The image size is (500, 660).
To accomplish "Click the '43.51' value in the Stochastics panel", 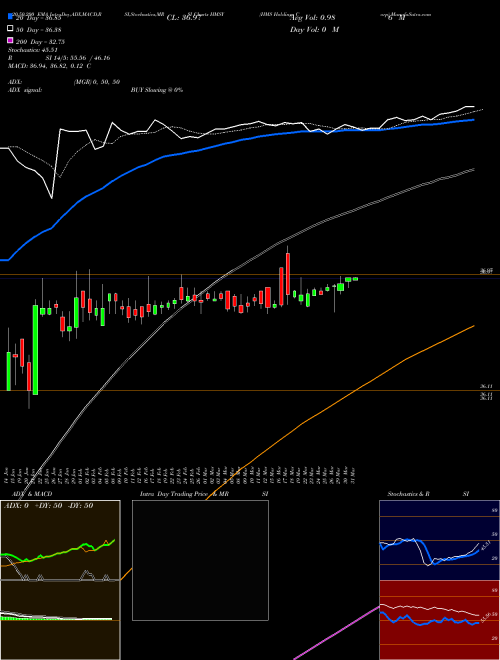I will (x=484, y=546).
